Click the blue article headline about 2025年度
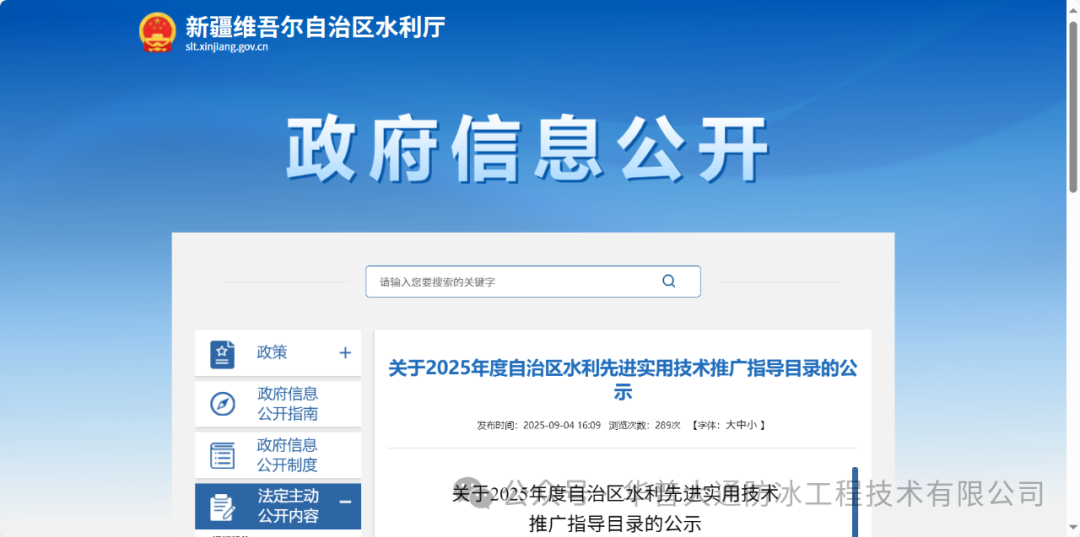Viewport: 1080px width, 537px height. [622, 380]
